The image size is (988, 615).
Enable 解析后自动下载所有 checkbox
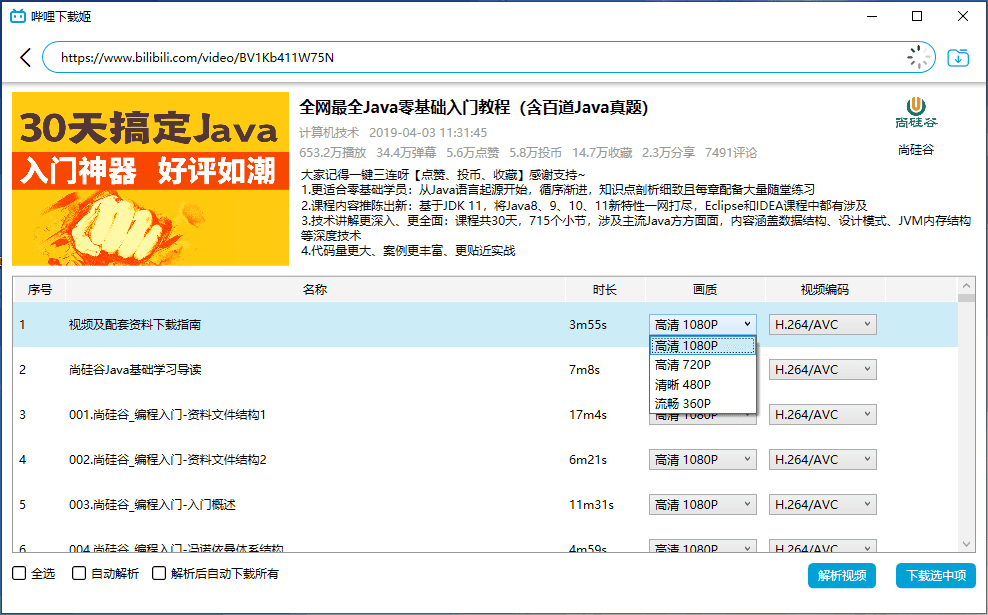click(159, 573)
